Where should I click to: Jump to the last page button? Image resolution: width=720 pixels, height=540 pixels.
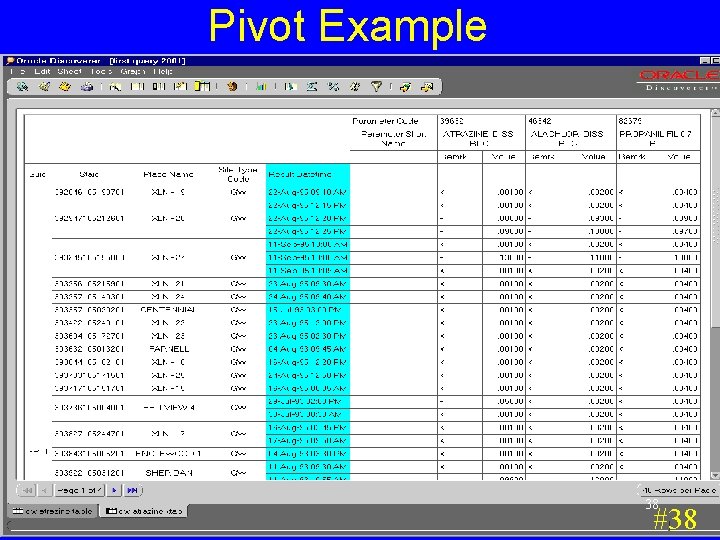pyautogui.click(x=132, y=490)
